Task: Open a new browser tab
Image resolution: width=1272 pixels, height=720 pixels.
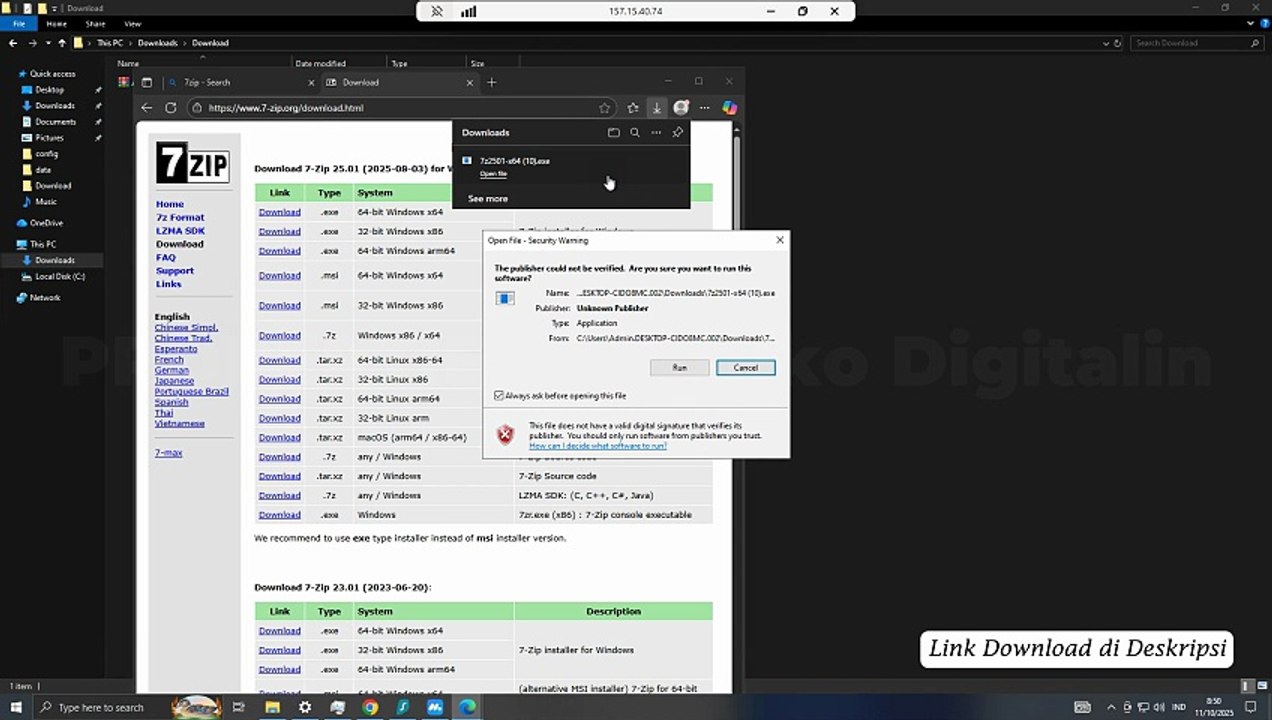Action: (x=491, y=82)
